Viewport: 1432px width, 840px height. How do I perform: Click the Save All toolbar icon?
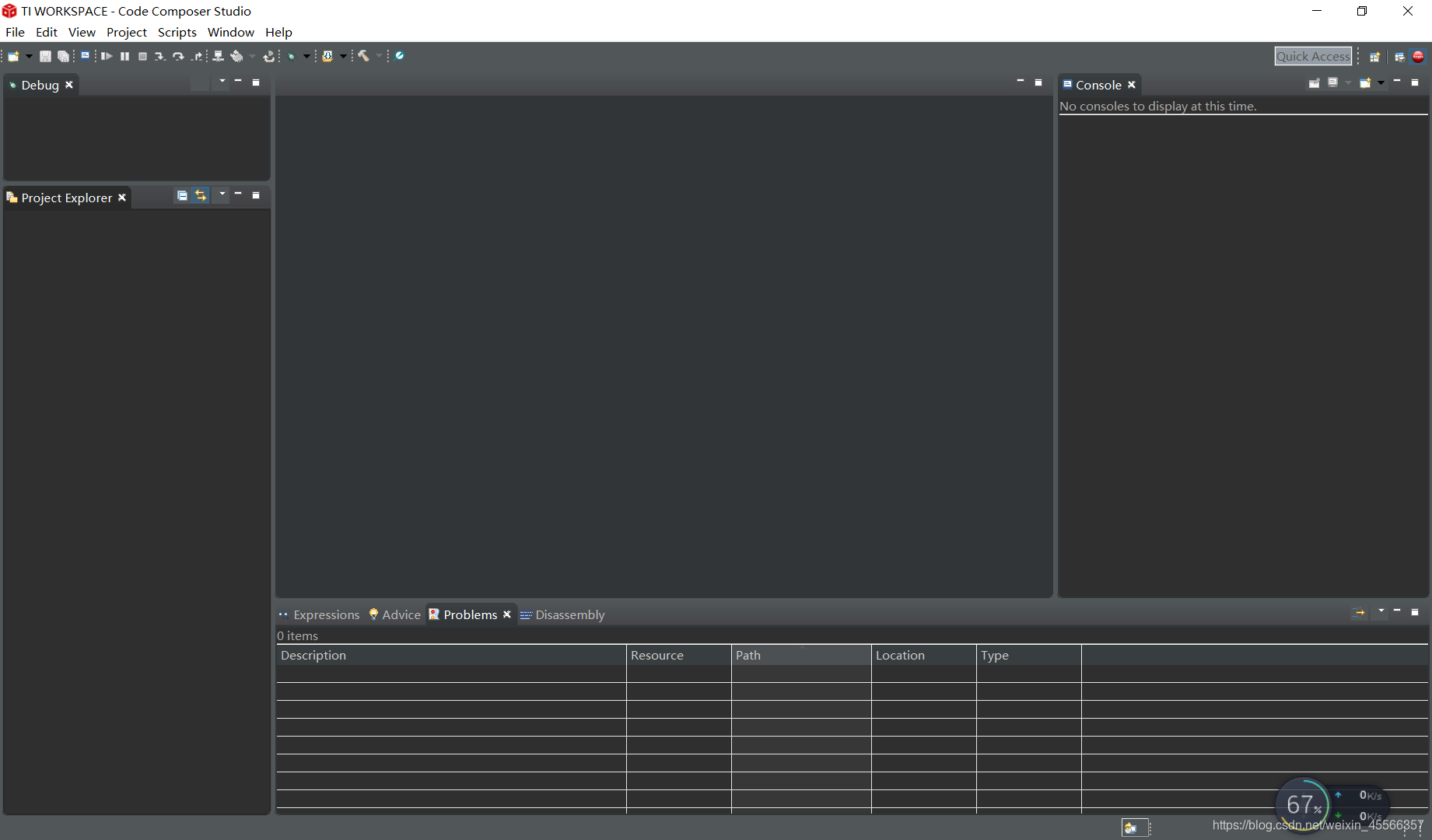[x=63, y=56]
